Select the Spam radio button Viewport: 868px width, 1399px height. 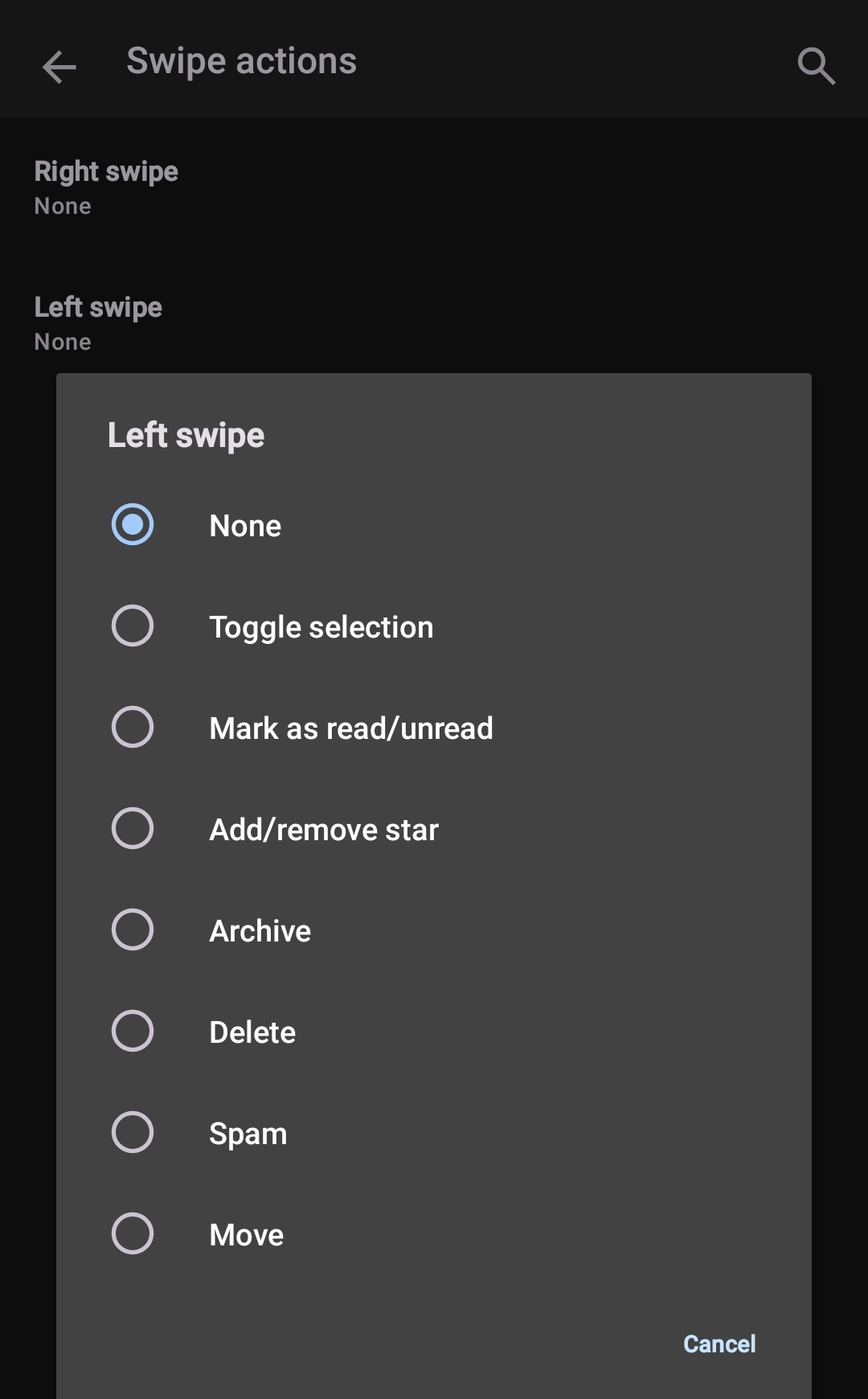133,1133
